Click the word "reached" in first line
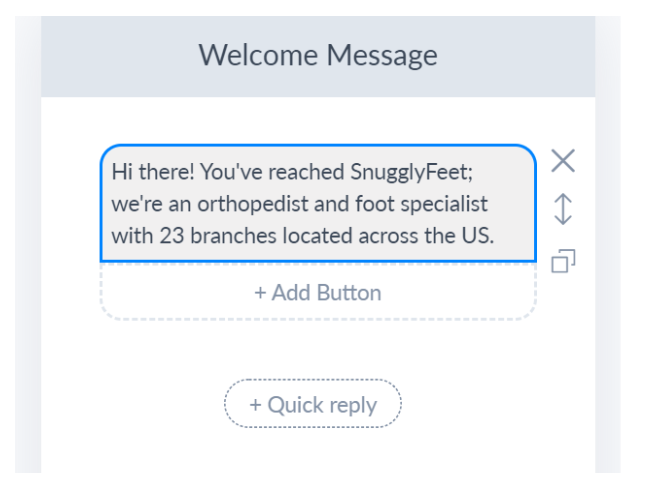The width and height of the screenshot is (652, 500). click(306, 172)
